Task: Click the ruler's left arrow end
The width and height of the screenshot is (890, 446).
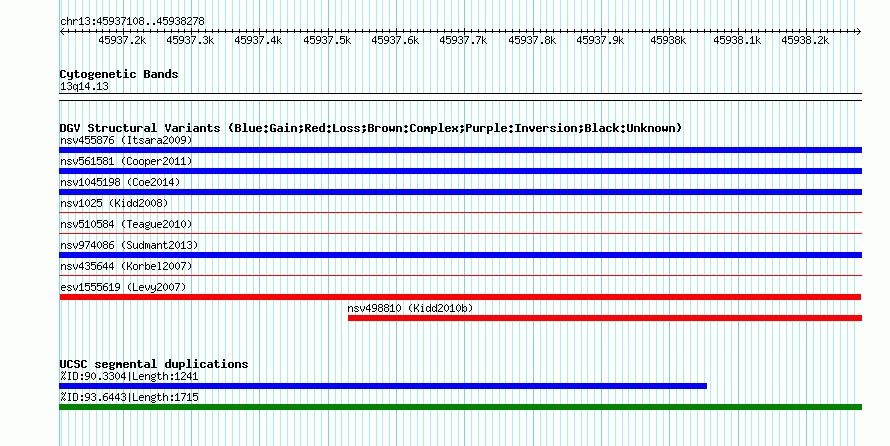Action: click(x=62, y=32)
